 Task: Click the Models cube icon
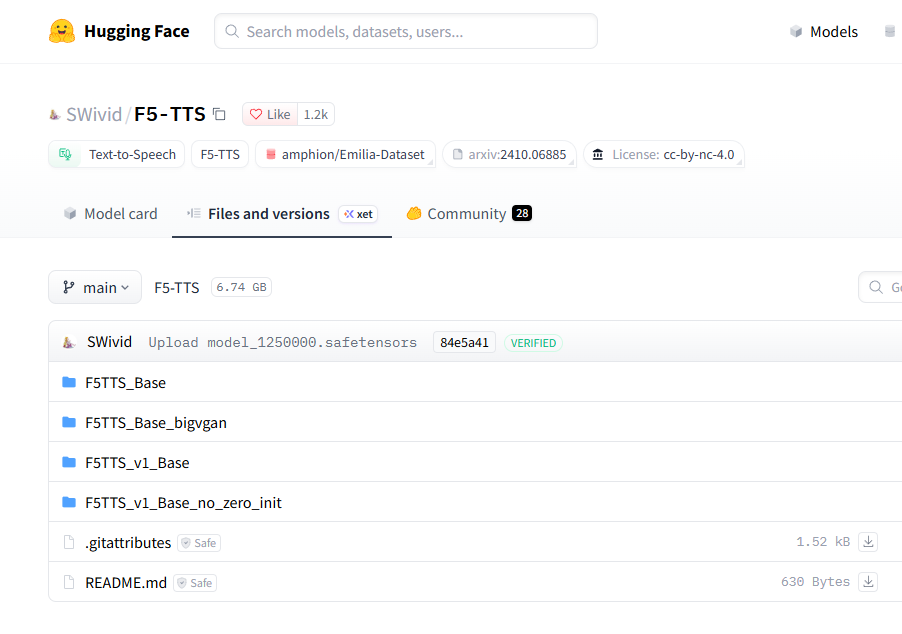796,31
